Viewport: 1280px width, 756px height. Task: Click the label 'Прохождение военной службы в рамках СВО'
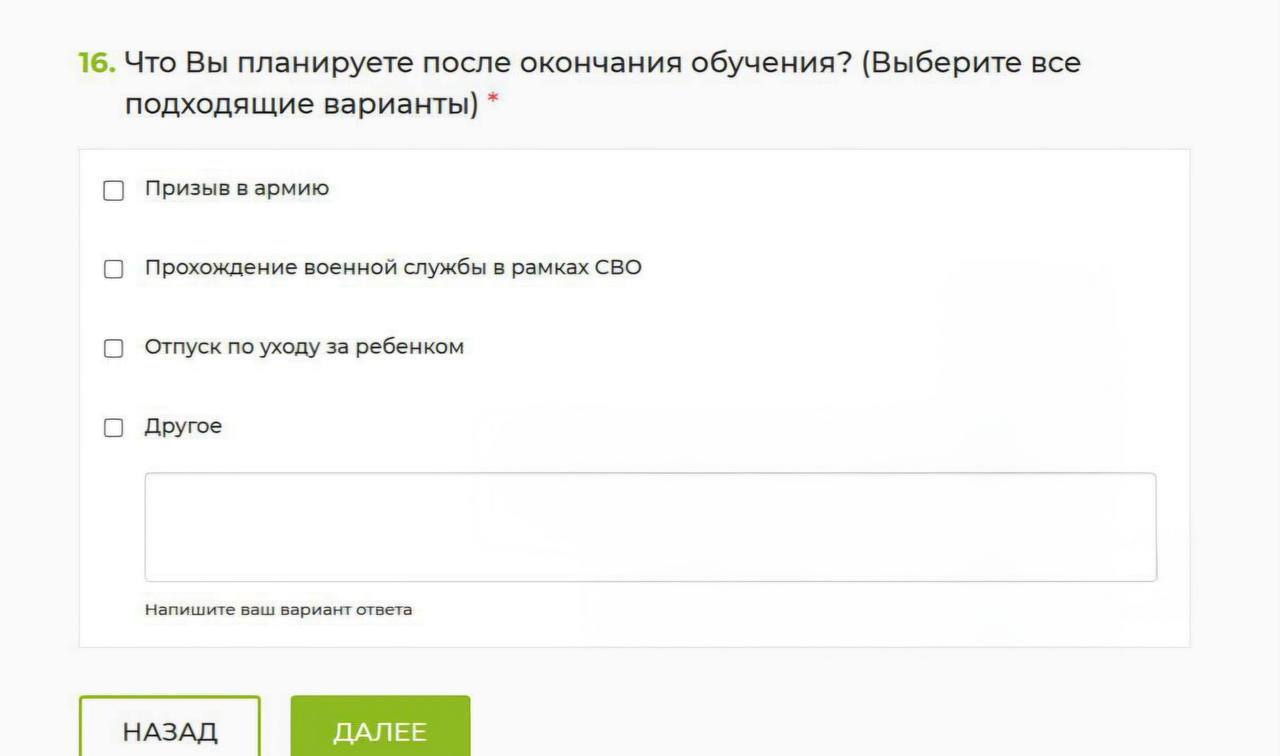point(394,268)
